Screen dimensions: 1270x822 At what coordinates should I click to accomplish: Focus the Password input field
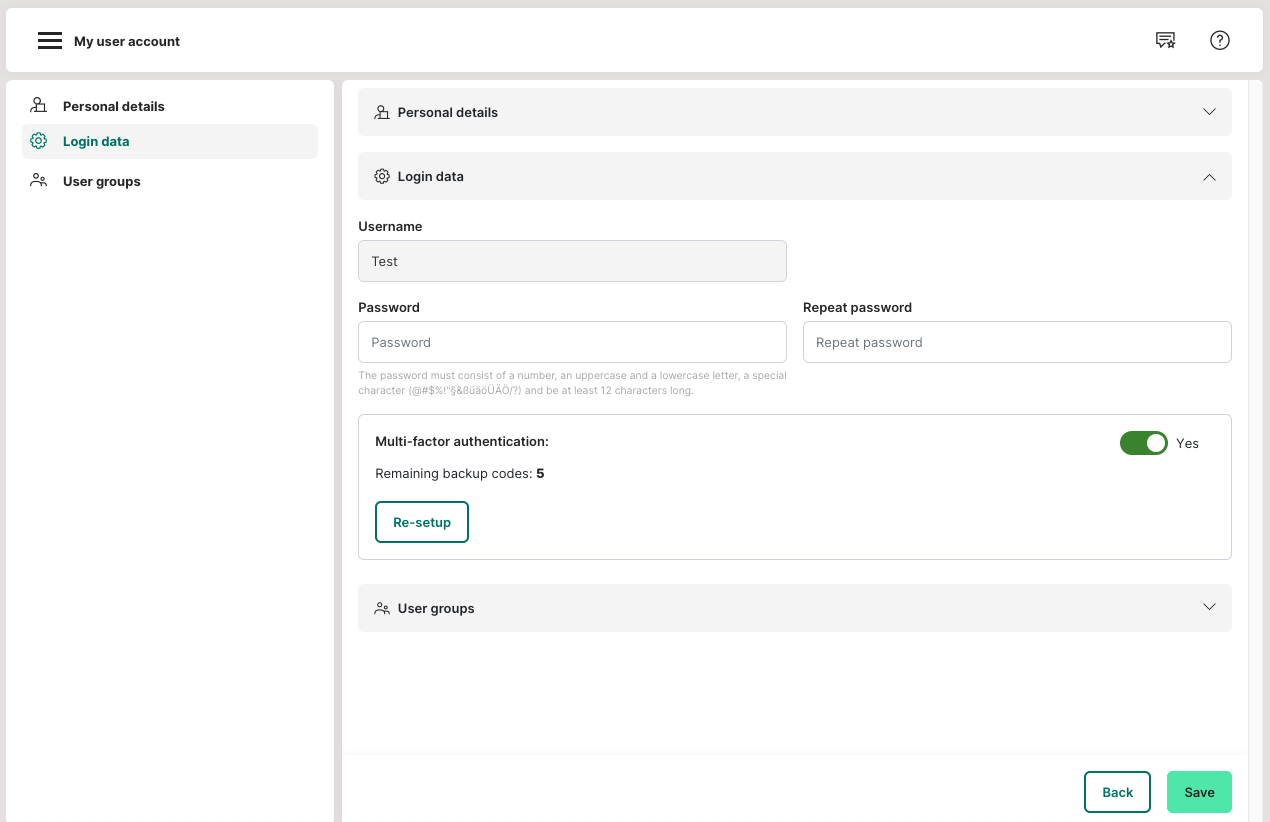click(572, 342)
